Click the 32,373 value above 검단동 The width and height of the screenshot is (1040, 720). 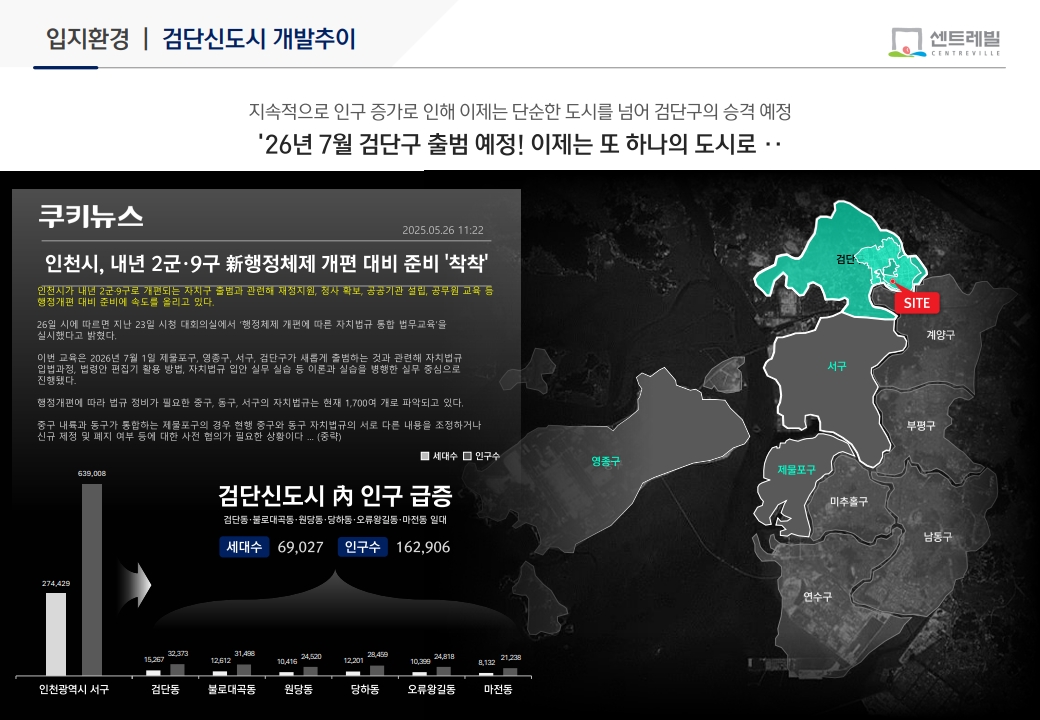pos(178,654)
